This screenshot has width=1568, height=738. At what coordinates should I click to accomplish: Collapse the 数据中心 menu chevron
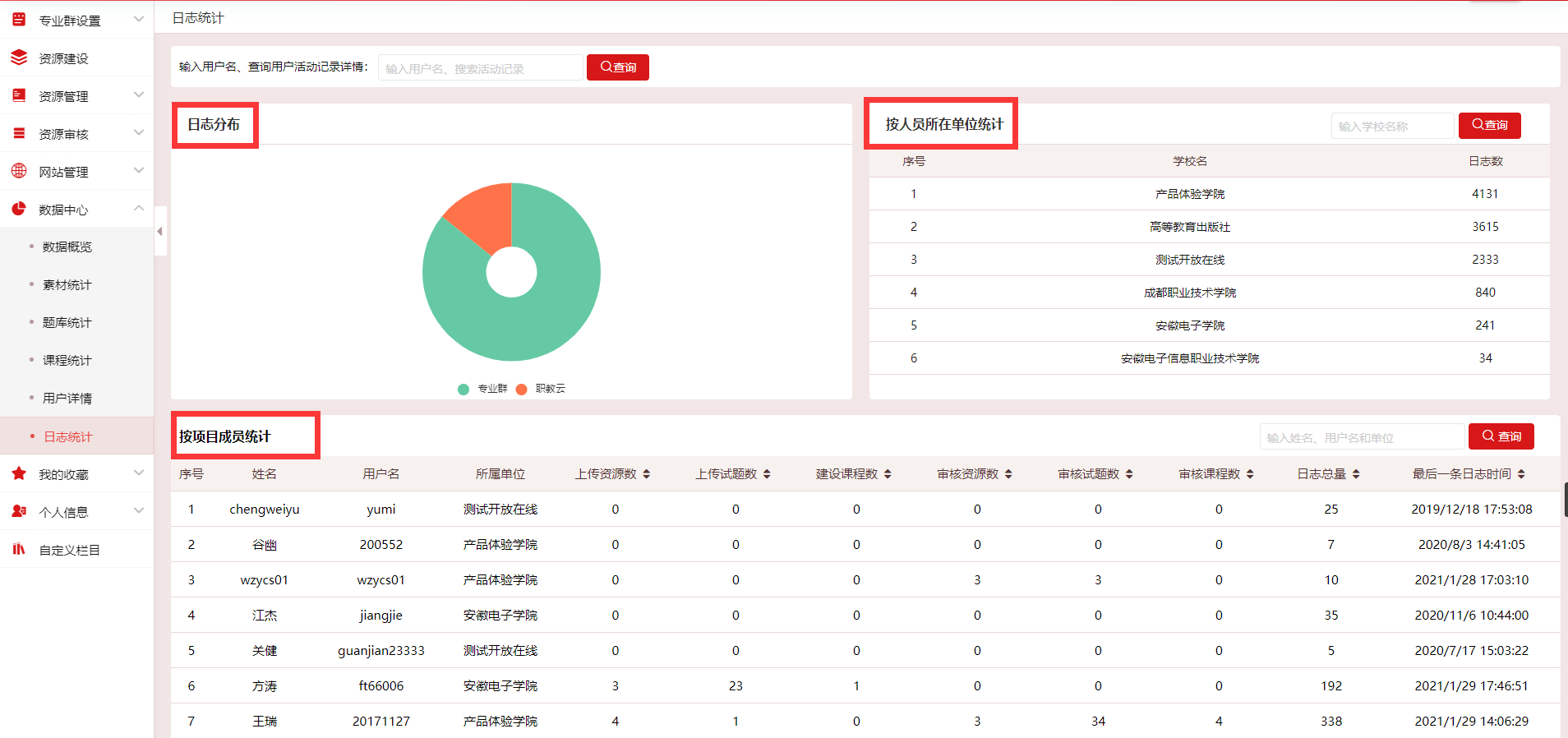click(139, 208)
